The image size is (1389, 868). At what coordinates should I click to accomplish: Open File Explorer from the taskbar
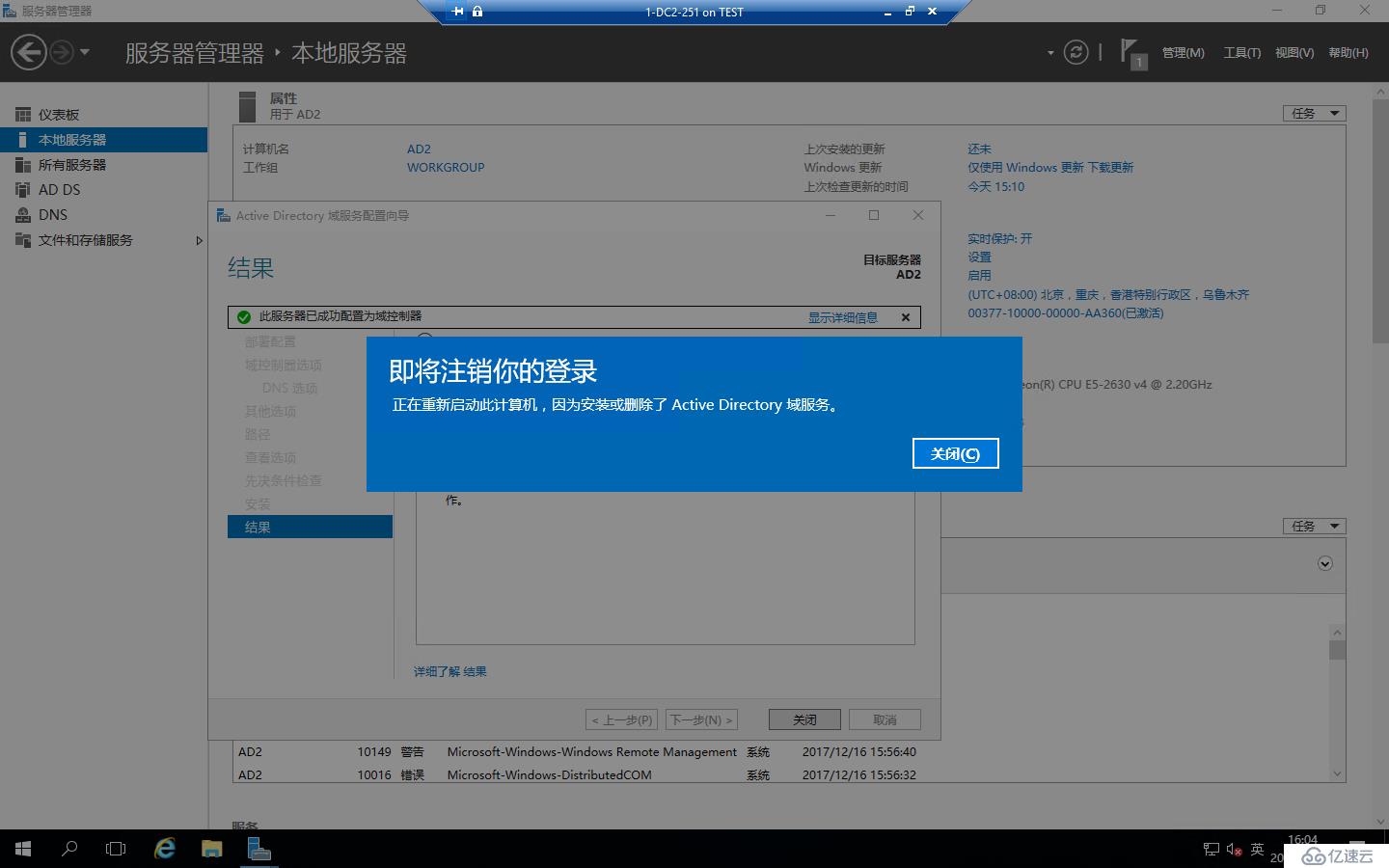[x=211, y=849]
